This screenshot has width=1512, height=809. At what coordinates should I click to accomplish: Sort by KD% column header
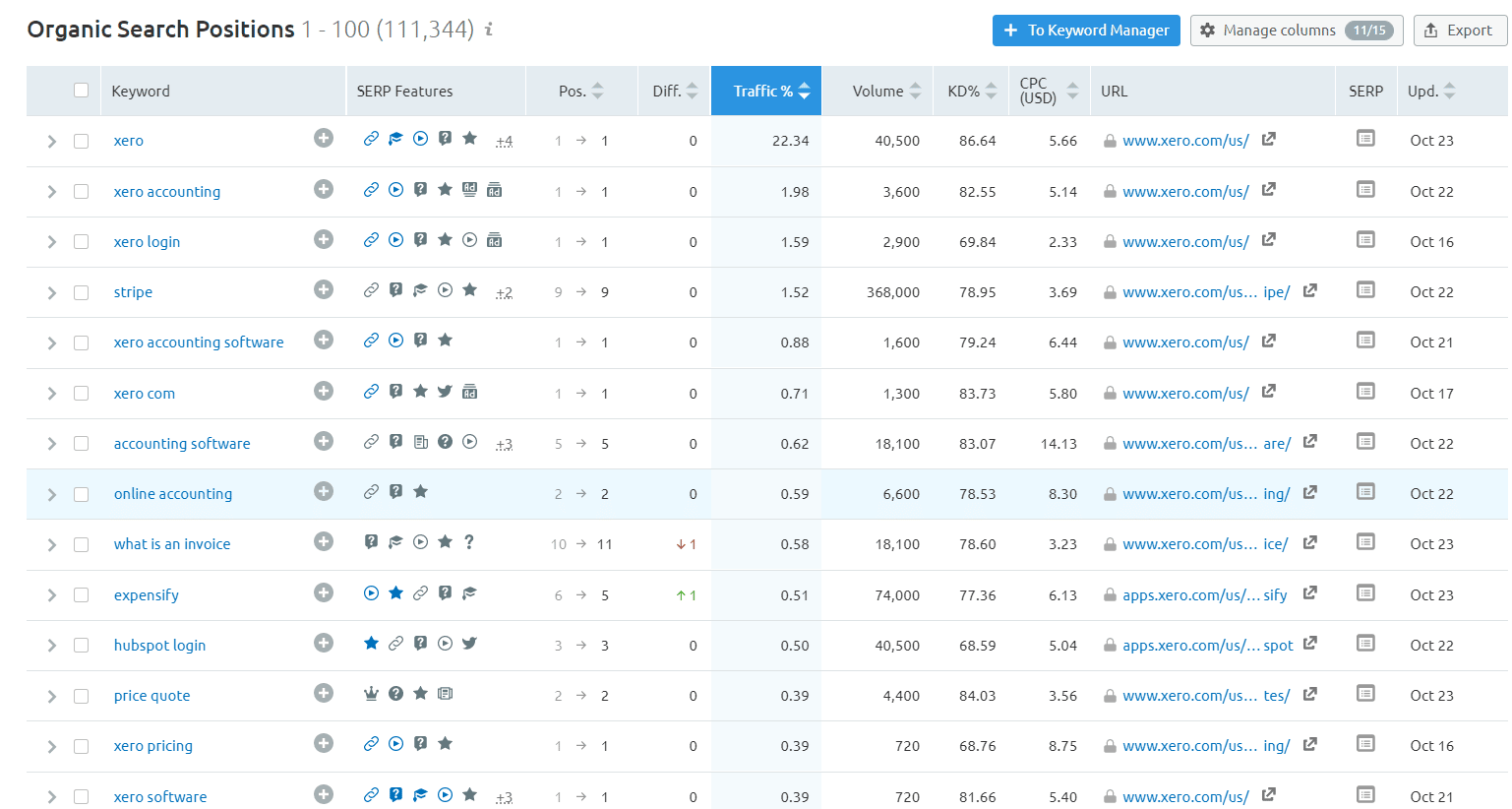pyautogui.click(x=972, y=91)
